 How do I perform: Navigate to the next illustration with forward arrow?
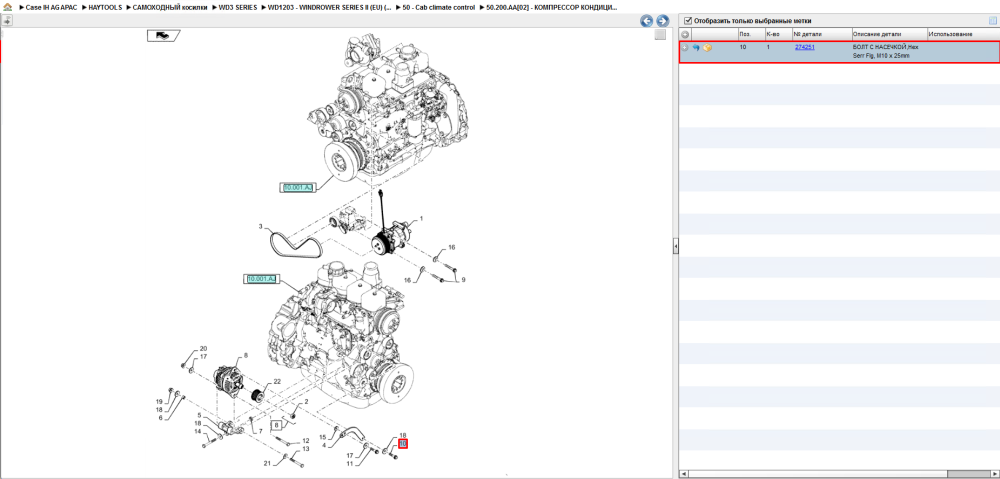coord(662,21)
